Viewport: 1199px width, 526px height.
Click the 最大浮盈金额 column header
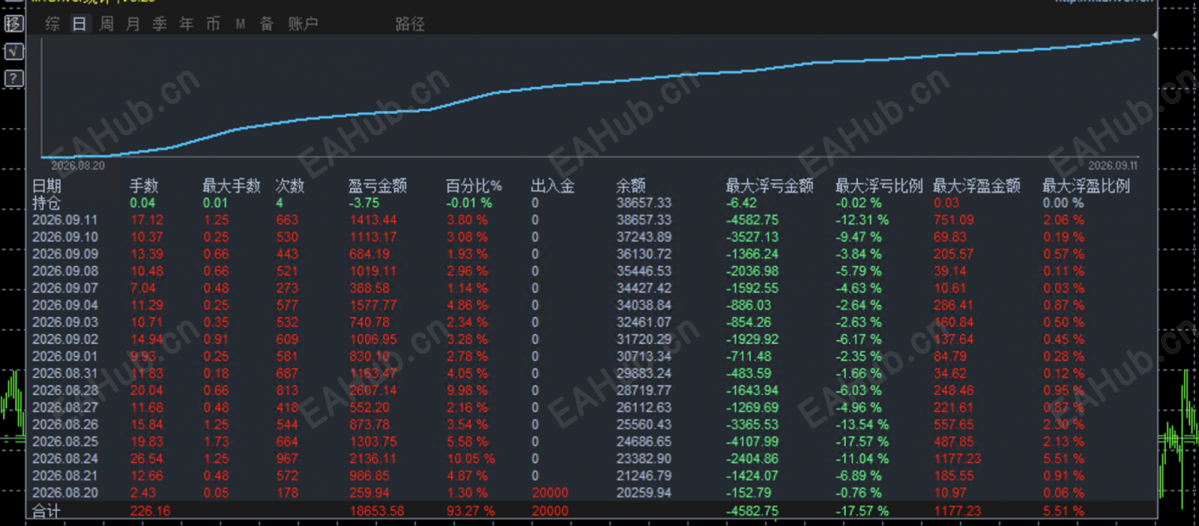(x=977, y=186)
